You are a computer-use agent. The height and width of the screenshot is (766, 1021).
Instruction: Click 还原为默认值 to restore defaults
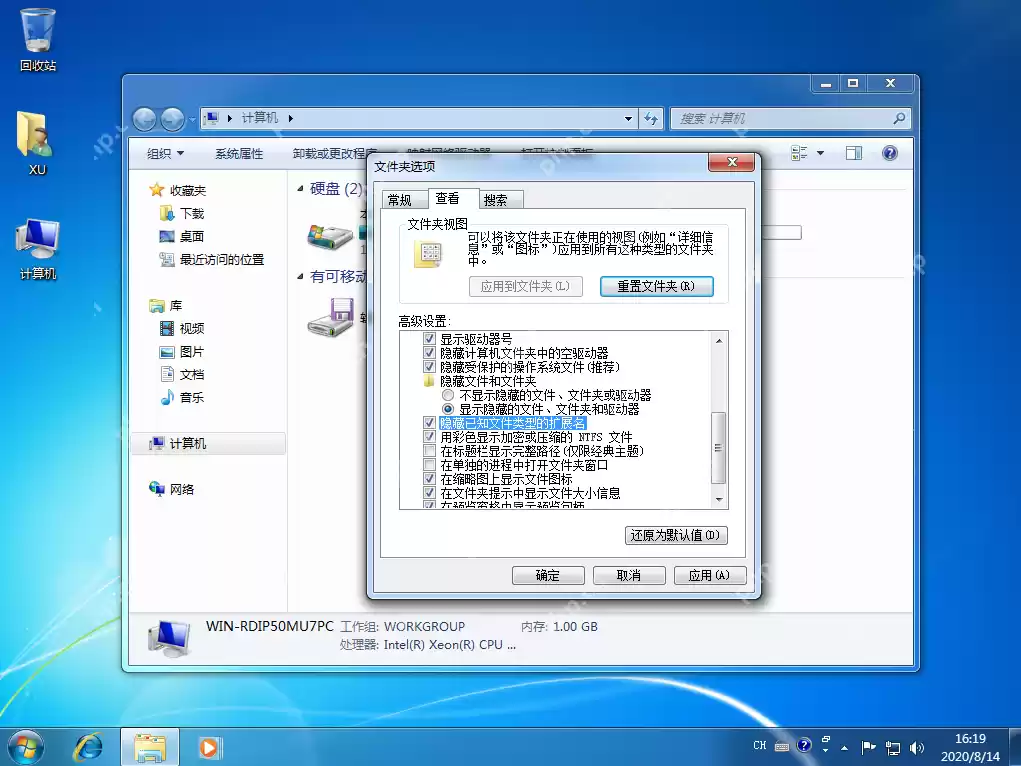tap(676, 535)
